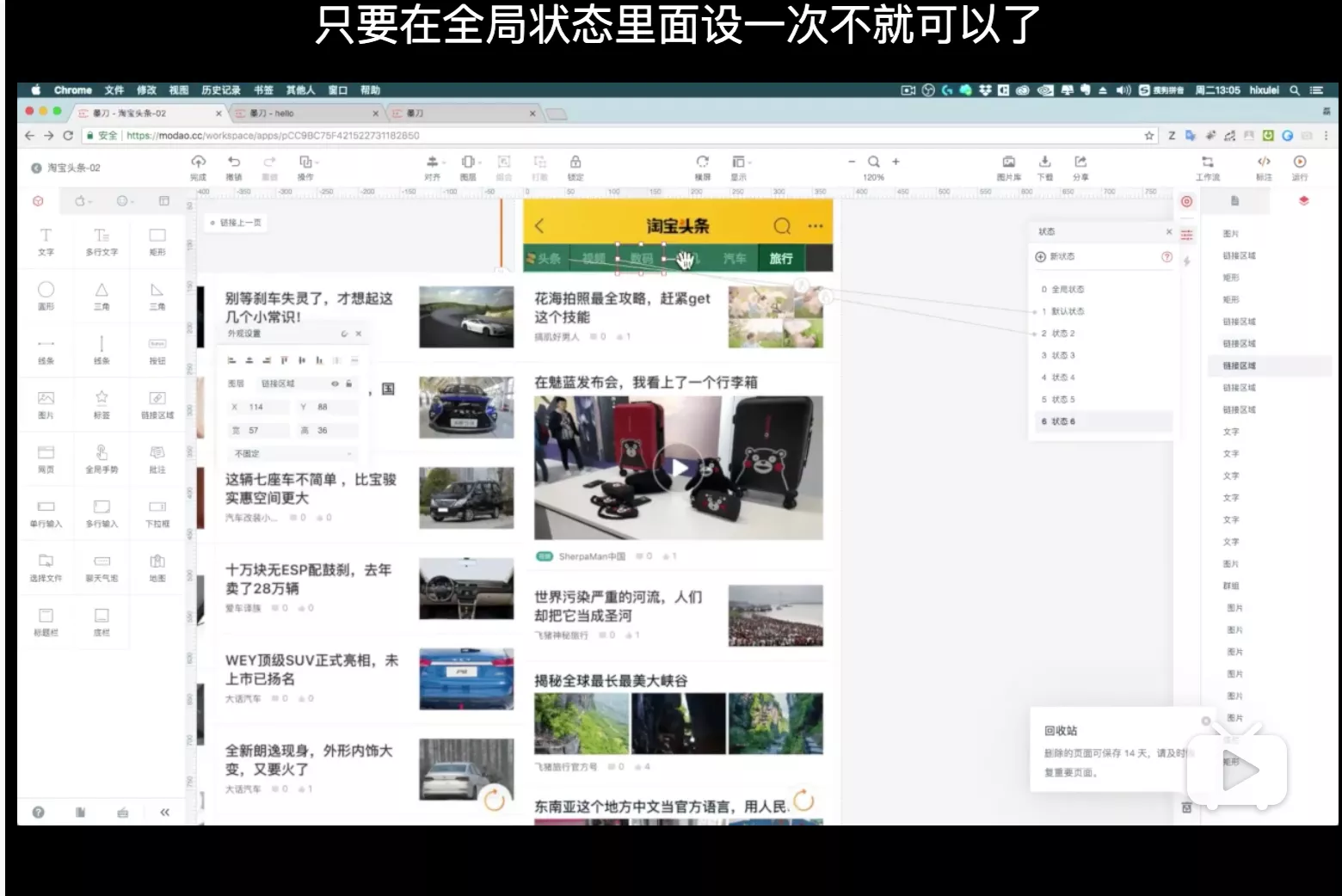This screenshot has width=1342, height=896.
Task: Click the Spotlight search icon in menu bar
Action: [x=1294, y=90]
